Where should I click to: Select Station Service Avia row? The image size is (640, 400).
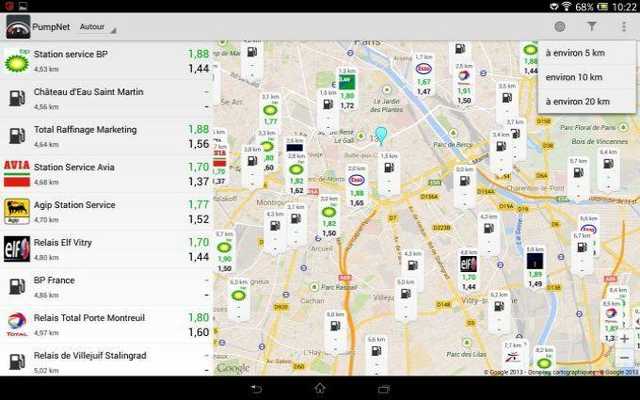107,174
